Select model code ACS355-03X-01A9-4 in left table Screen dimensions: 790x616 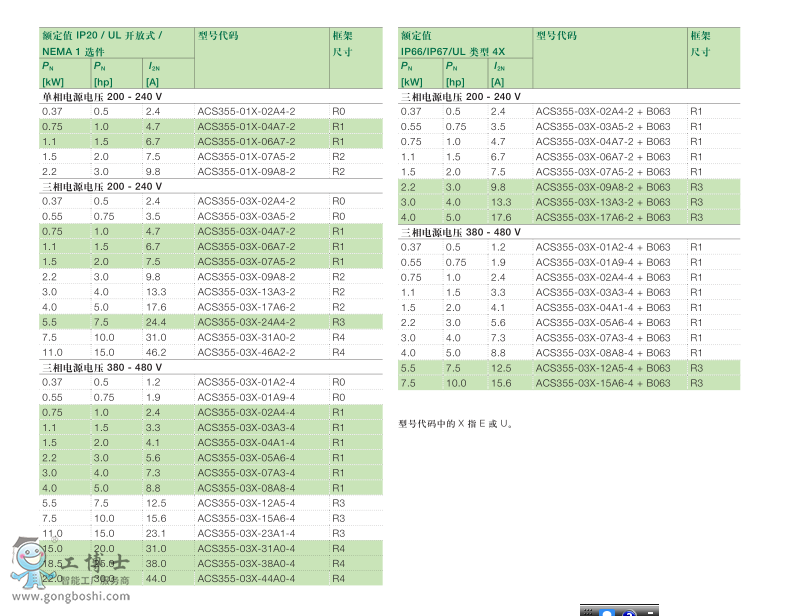(x=246, y=397)
